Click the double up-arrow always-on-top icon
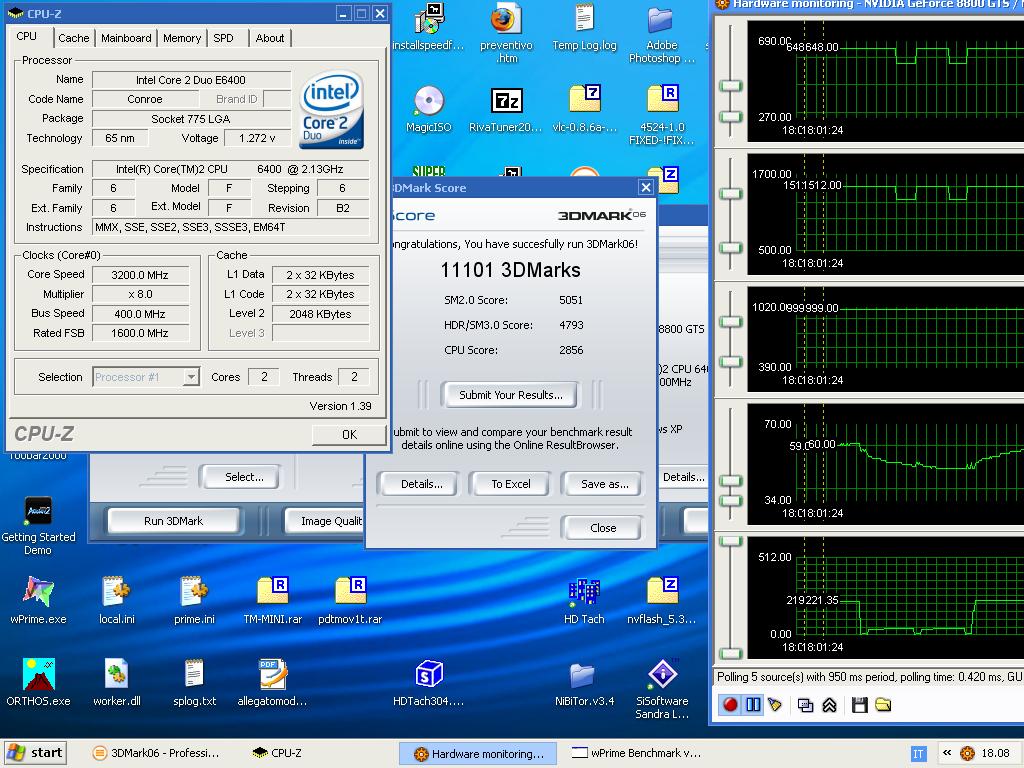The image size is (1024, 768). pyautogui.click(x=829, y=705)
